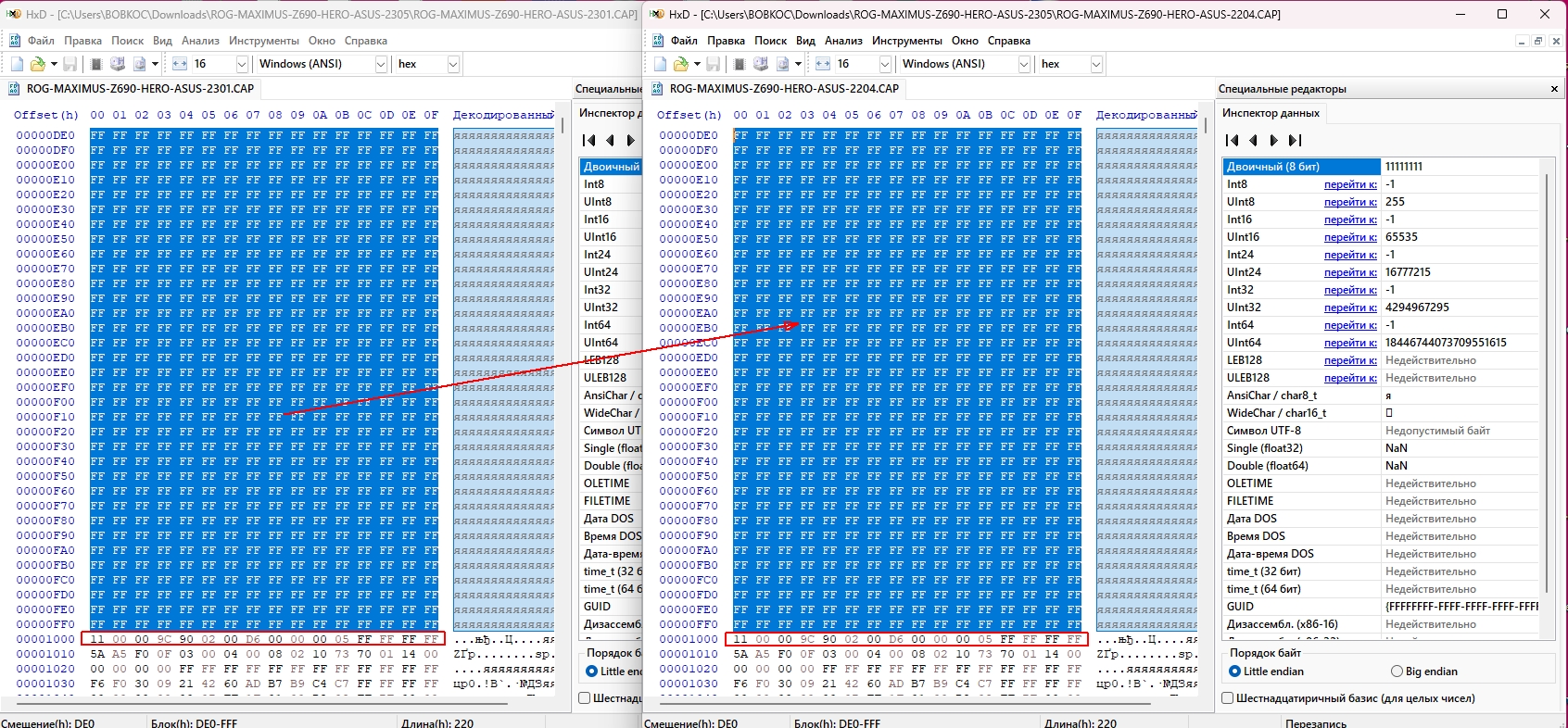The image size is (1568, 728).
Task: Select ROG-MAXIMUS-Z690-HERO-ASUS-2204.CAP file tab
Action: pos(776,89)
